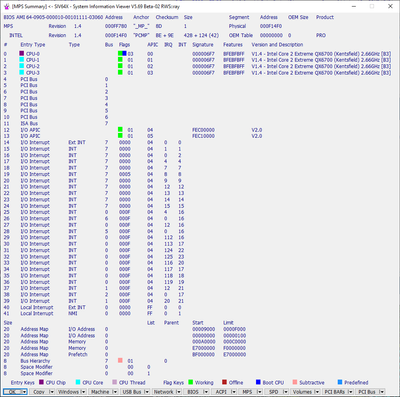400x397 pixels.
Task: Click the FEC10000 I/O APIC address
Action: click(203, 136)
